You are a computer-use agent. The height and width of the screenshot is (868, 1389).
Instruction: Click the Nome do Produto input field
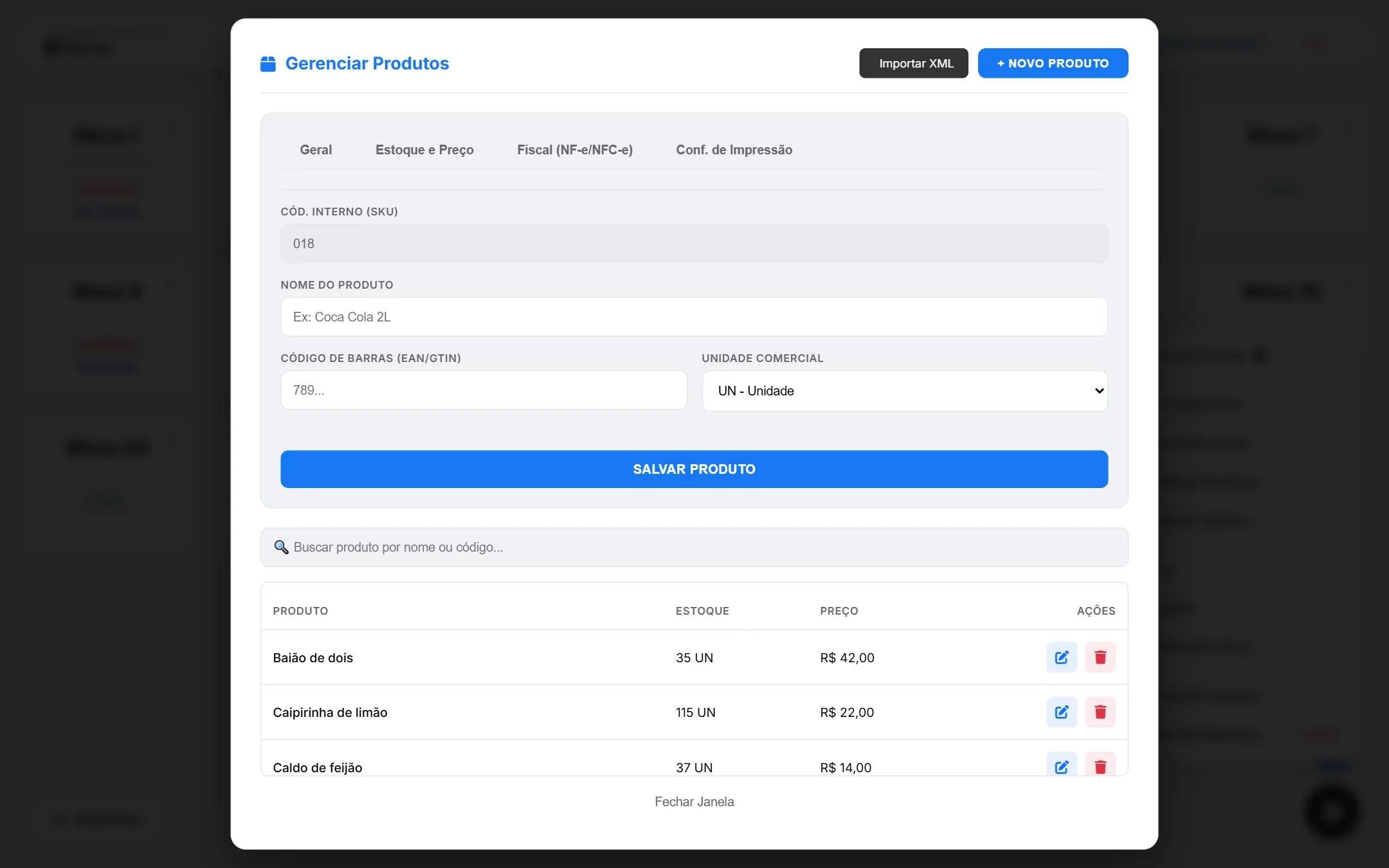694,317
